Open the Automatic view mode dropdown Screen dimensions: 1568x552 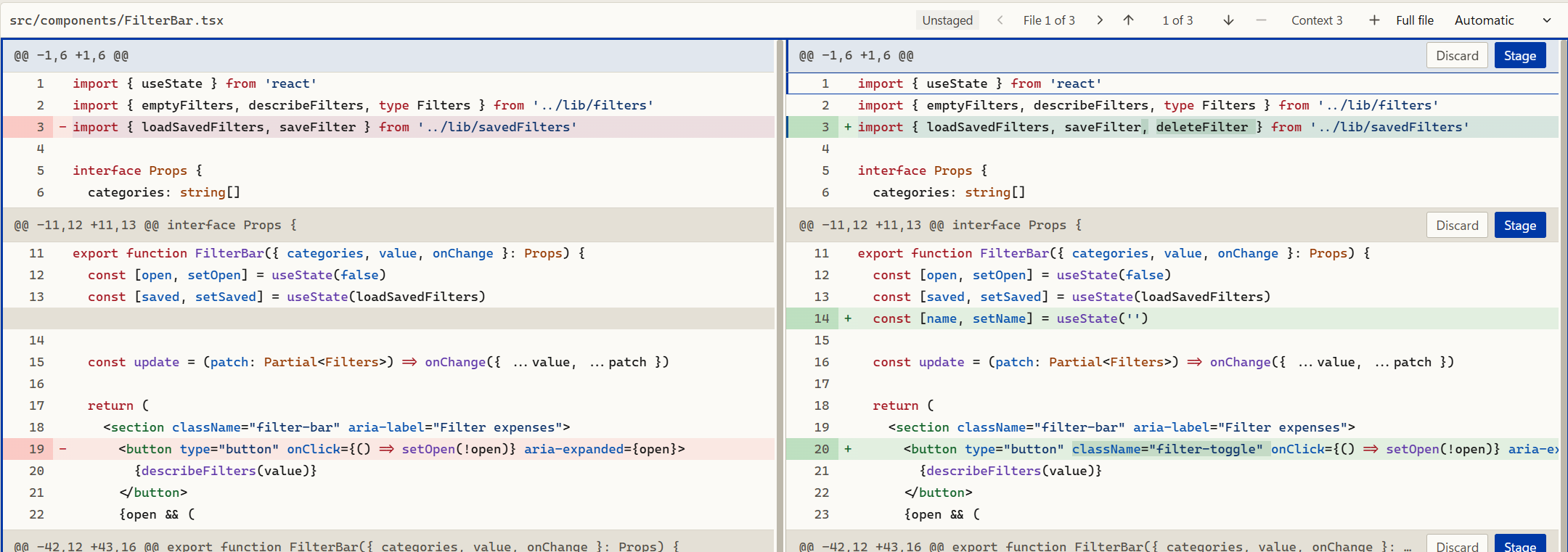coord(1503,20)
